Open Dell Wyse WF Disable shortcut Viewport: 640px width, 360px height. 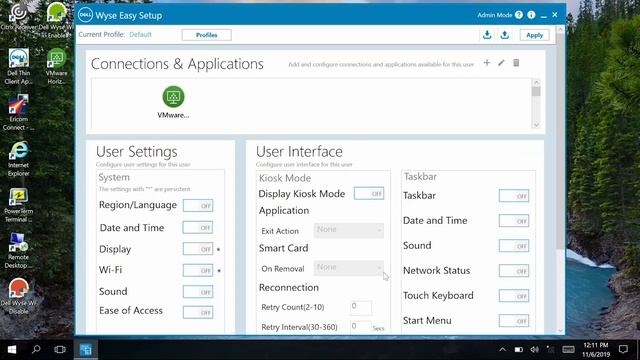point(18,296)
